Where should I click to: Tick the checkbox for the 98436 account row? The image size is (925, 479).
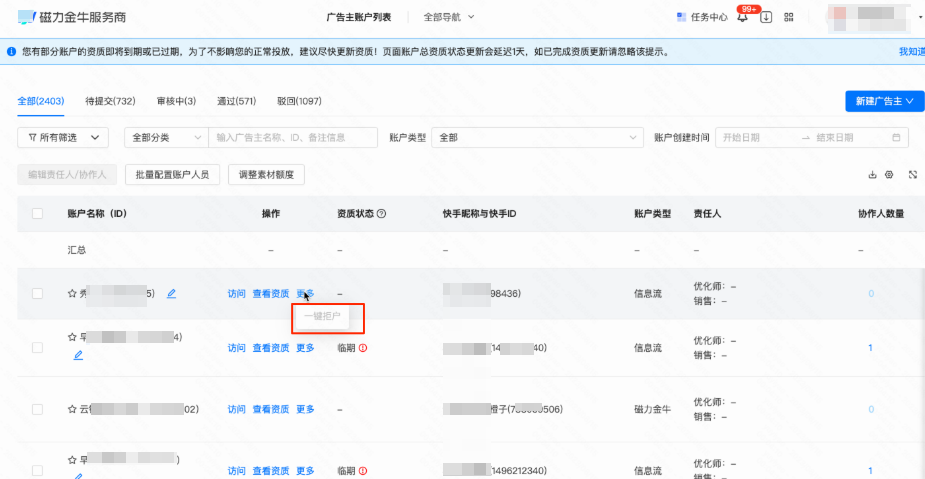point(37,293)
